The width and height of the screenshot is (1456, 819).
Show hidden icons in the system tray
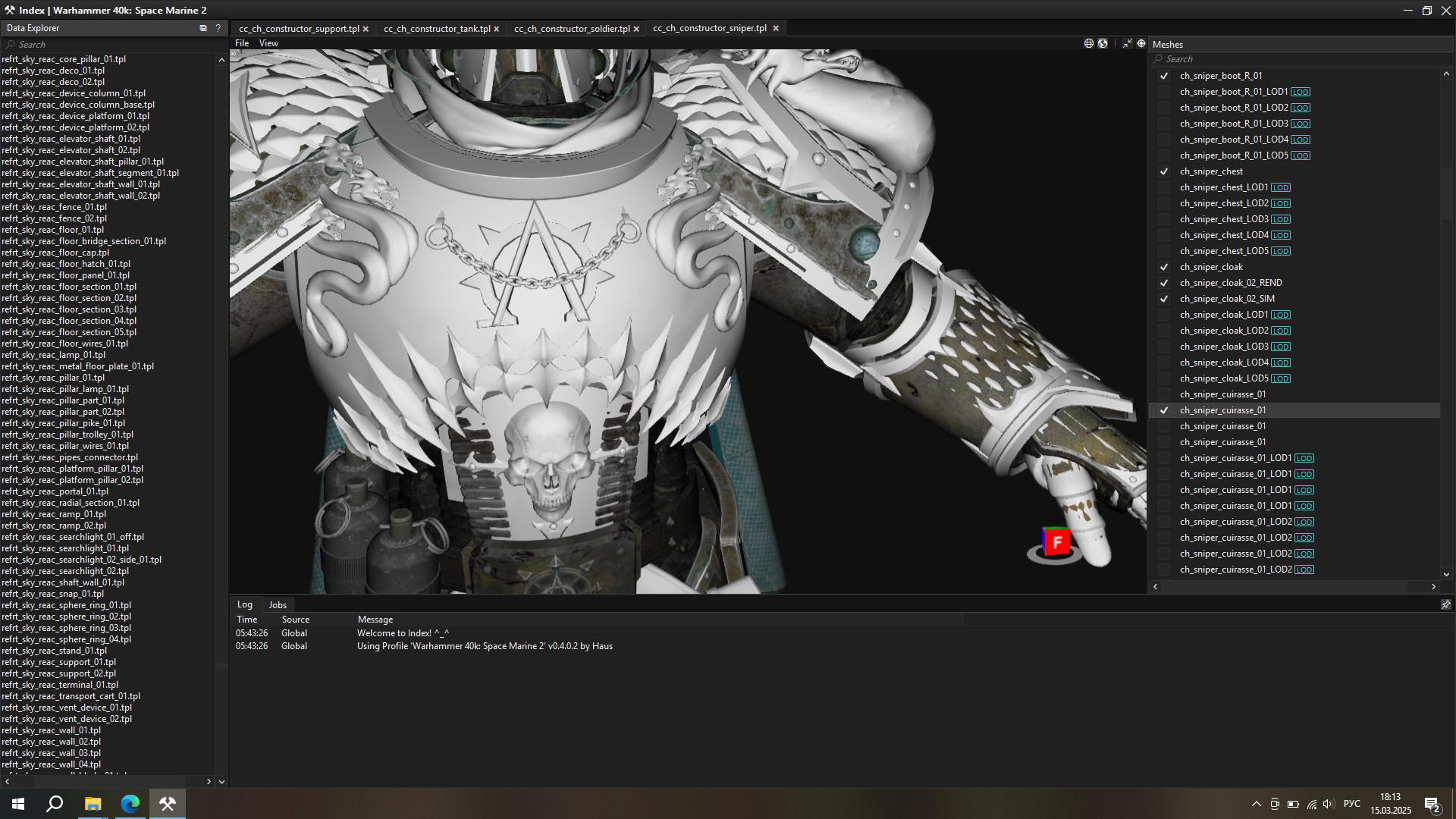[x=1256, y=804]
